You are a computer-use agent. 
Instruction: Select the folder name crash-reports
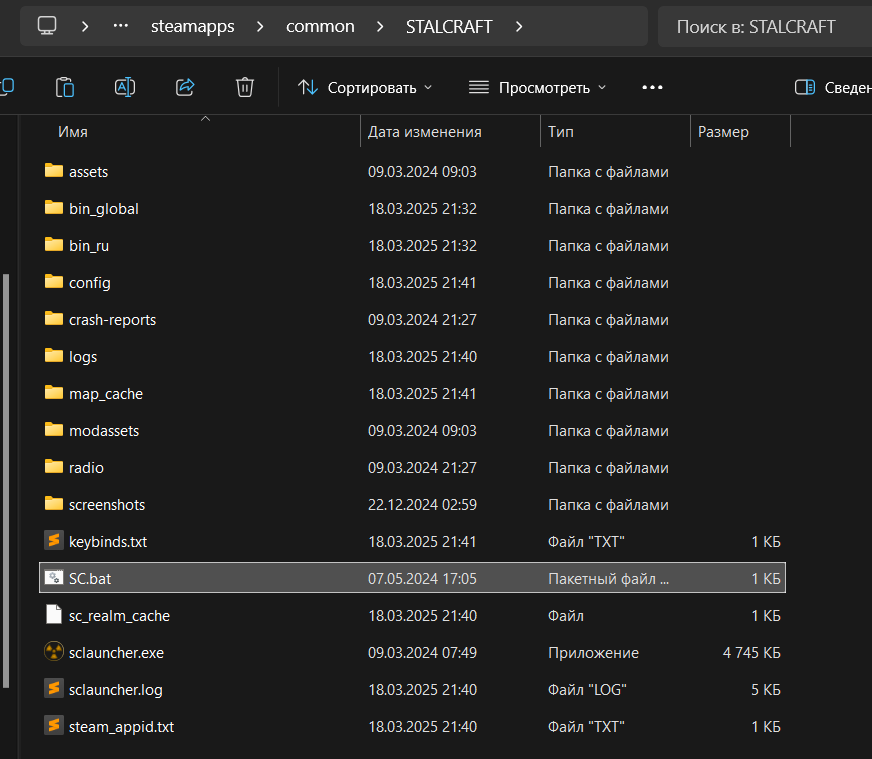pos(112,320)
